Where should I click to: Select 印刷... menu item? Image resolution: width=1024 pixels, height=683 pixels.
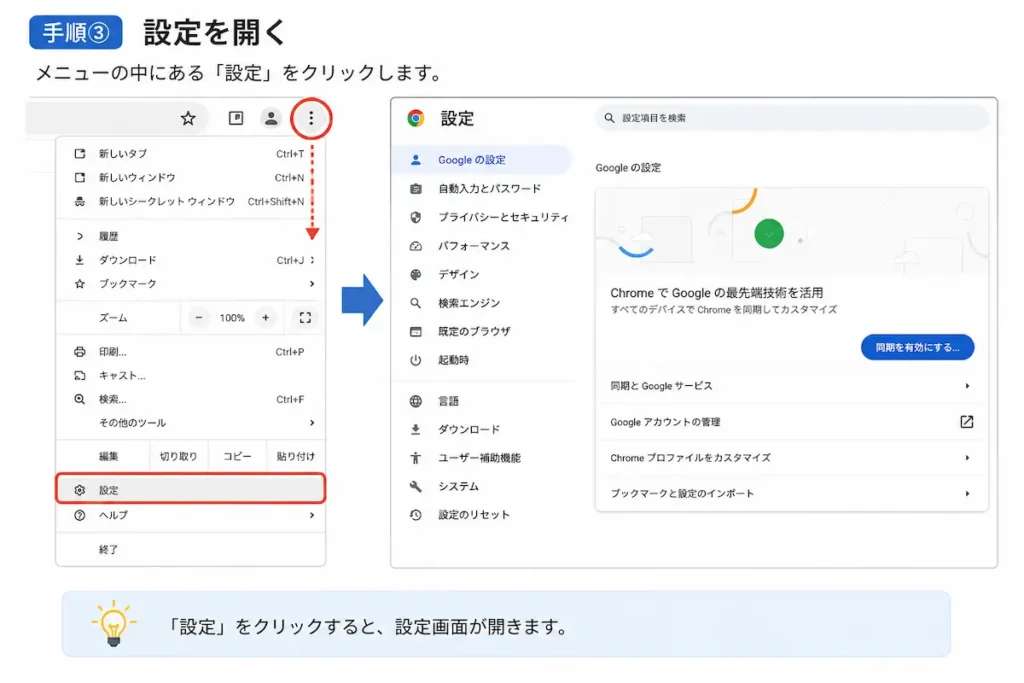click(191, 352)
